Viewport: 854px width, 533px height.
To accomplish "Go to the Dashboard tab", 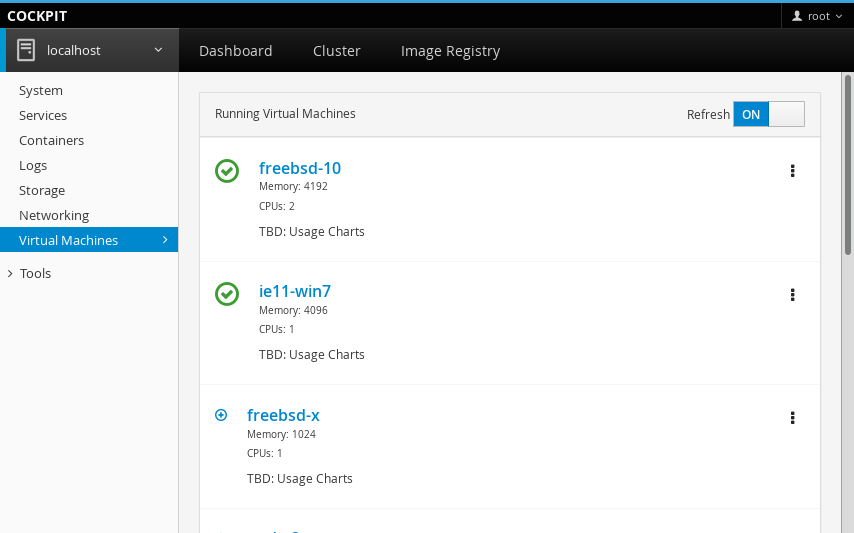I will click(x=235, y=51).
